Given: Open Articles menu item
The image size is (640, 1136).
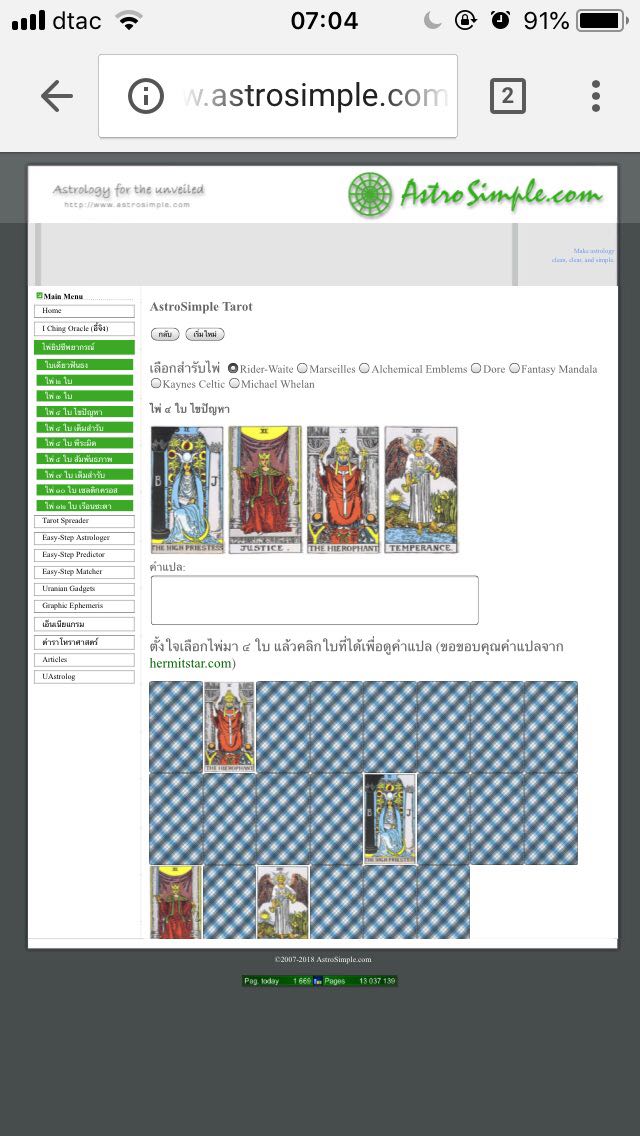Looking at the screenshot, I should click(x=84, y=660).
